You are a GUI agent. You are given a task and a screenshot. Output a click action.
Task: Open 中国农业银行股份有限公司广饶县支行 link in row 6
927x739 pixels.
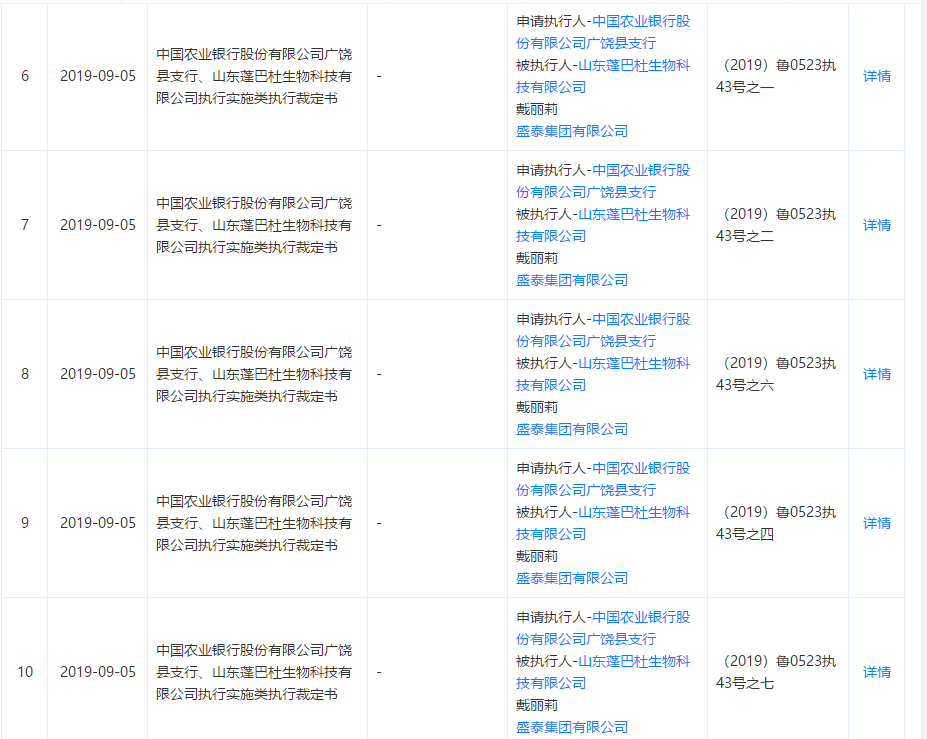coord(603,33)
